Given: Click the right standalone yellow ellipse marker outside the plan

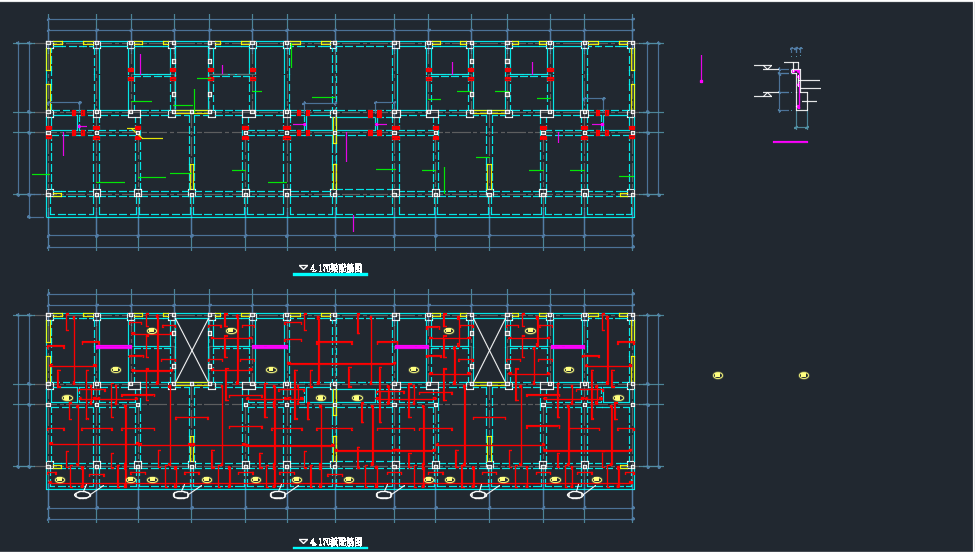Looking at the screenshot, I should [x=803, y=375].
